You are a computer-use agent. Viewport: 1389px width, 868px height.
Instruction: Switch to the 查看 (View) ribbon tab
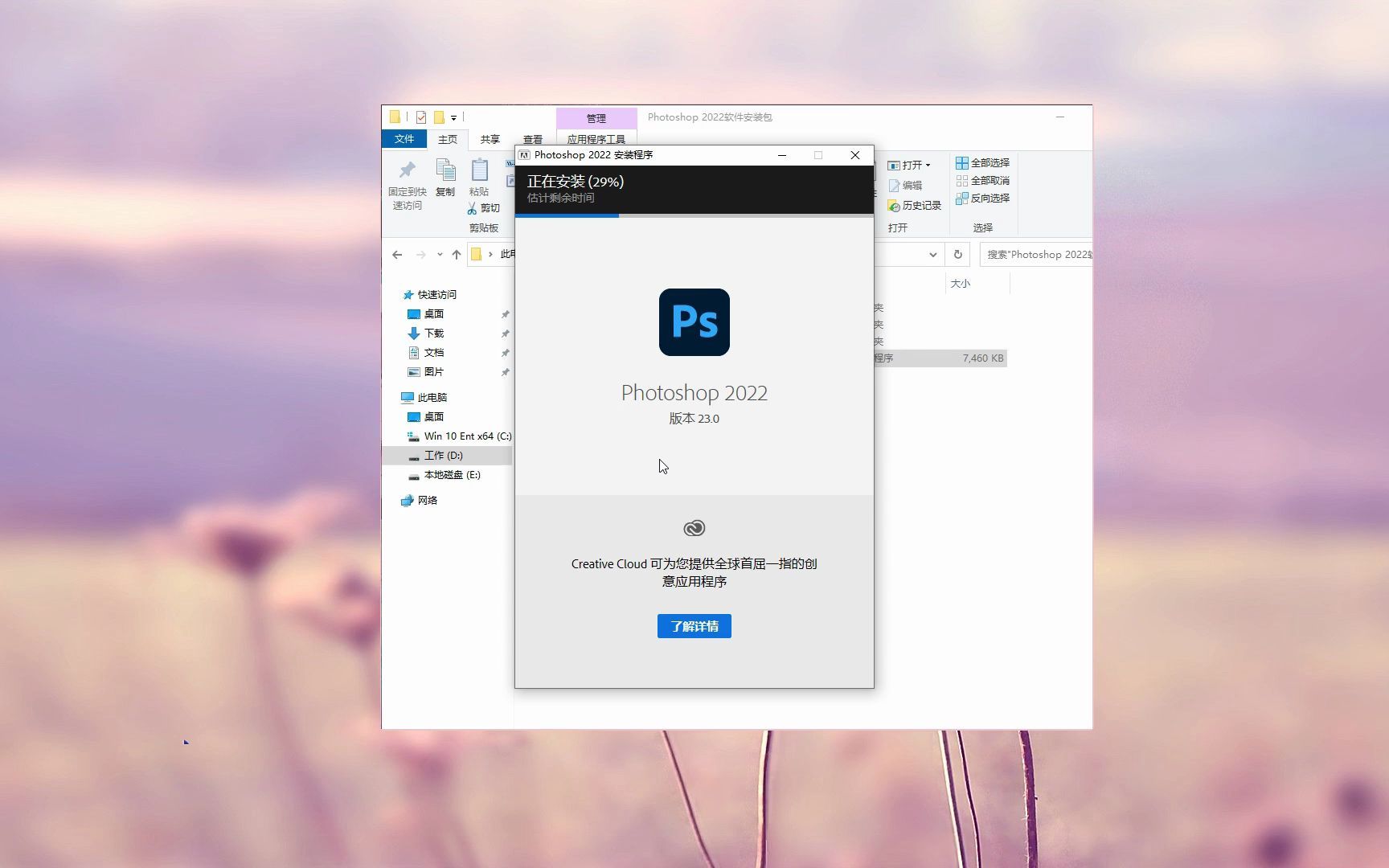tap(533, 138)
